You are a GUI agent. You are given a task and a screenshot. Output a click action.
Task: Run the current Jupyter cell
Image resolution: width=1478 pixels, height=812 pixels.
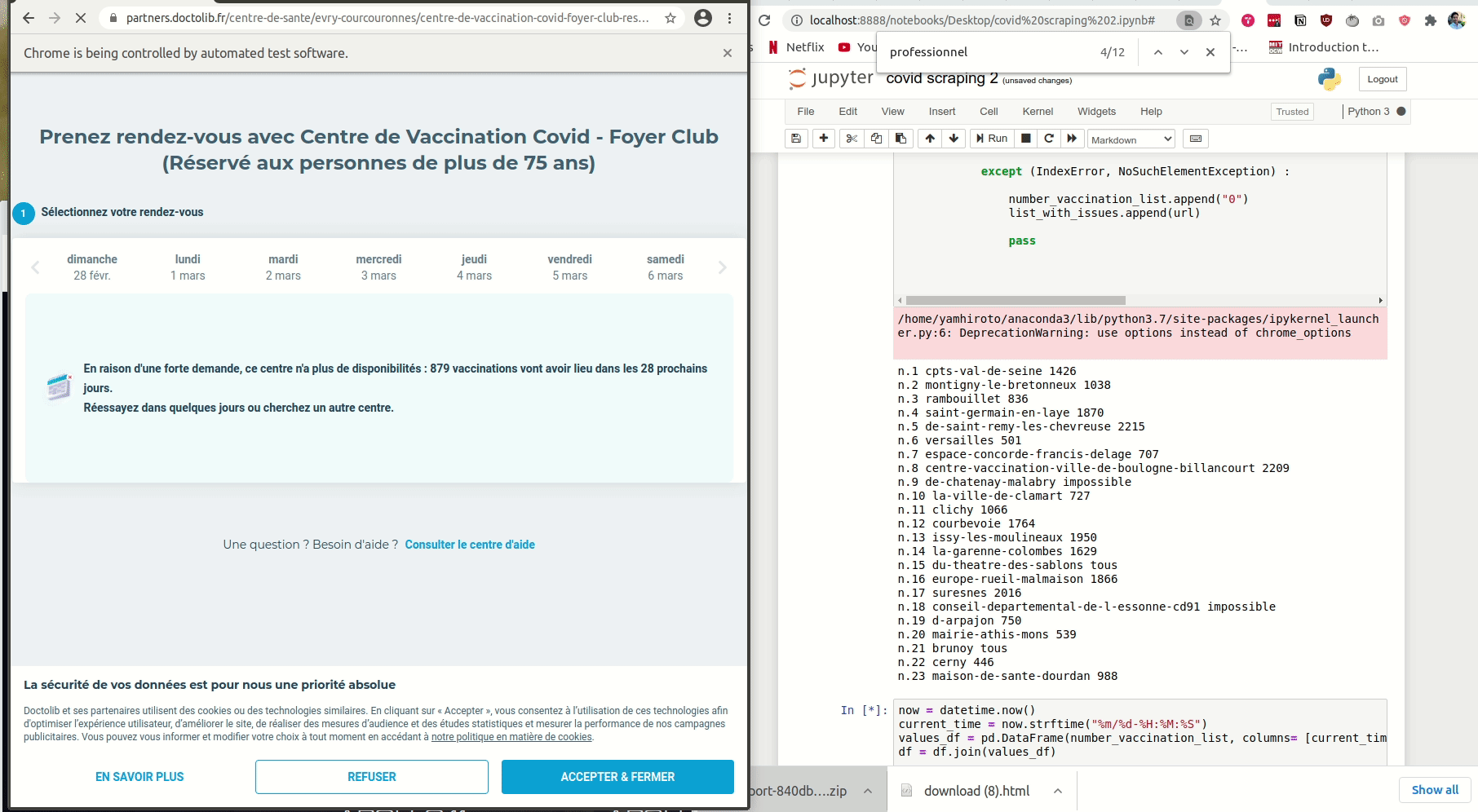click(x=992, y=139)
